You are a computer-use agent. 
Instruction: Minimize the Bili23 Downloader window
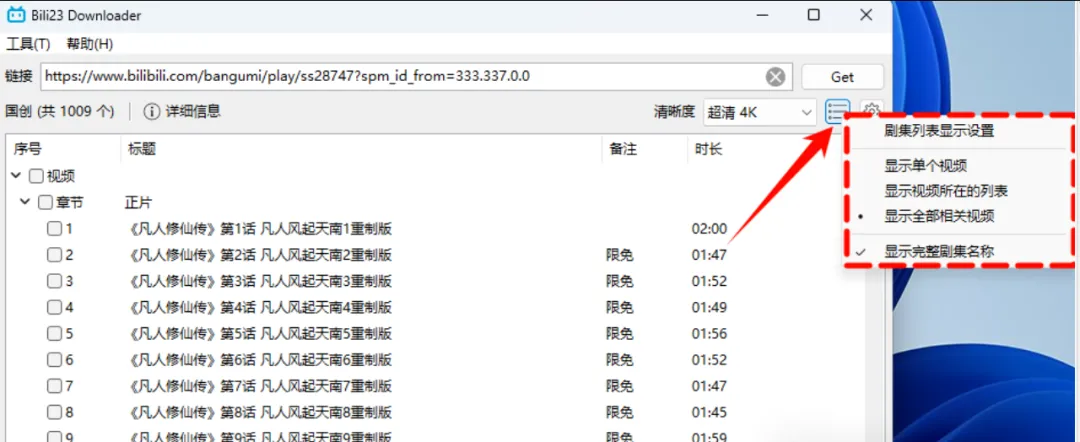[x=761, y=14]
